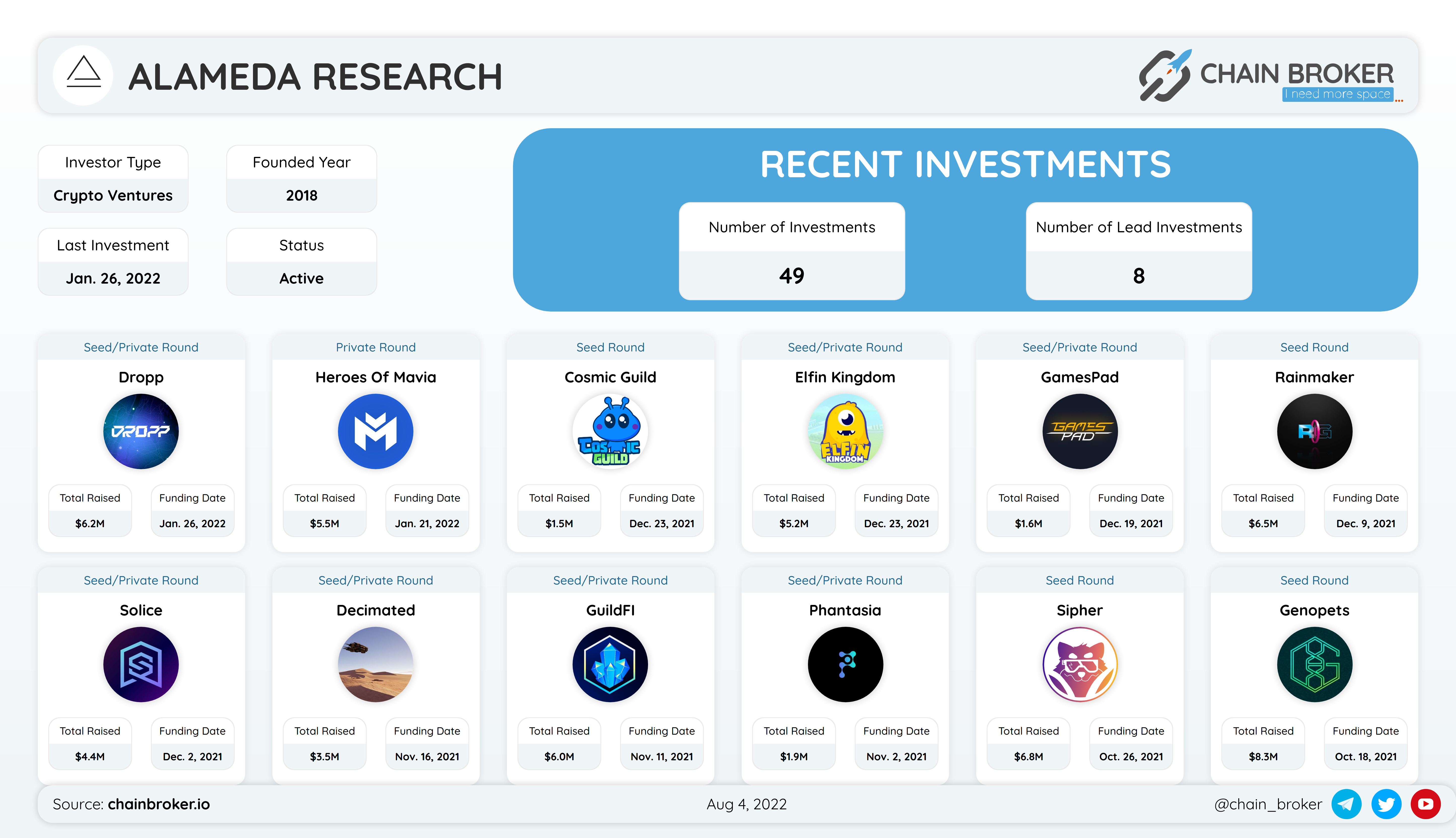Viewport: 1456px width, 838px height.
Task: Click the Elfin Kingdom mascot logo
Action: 845,431
